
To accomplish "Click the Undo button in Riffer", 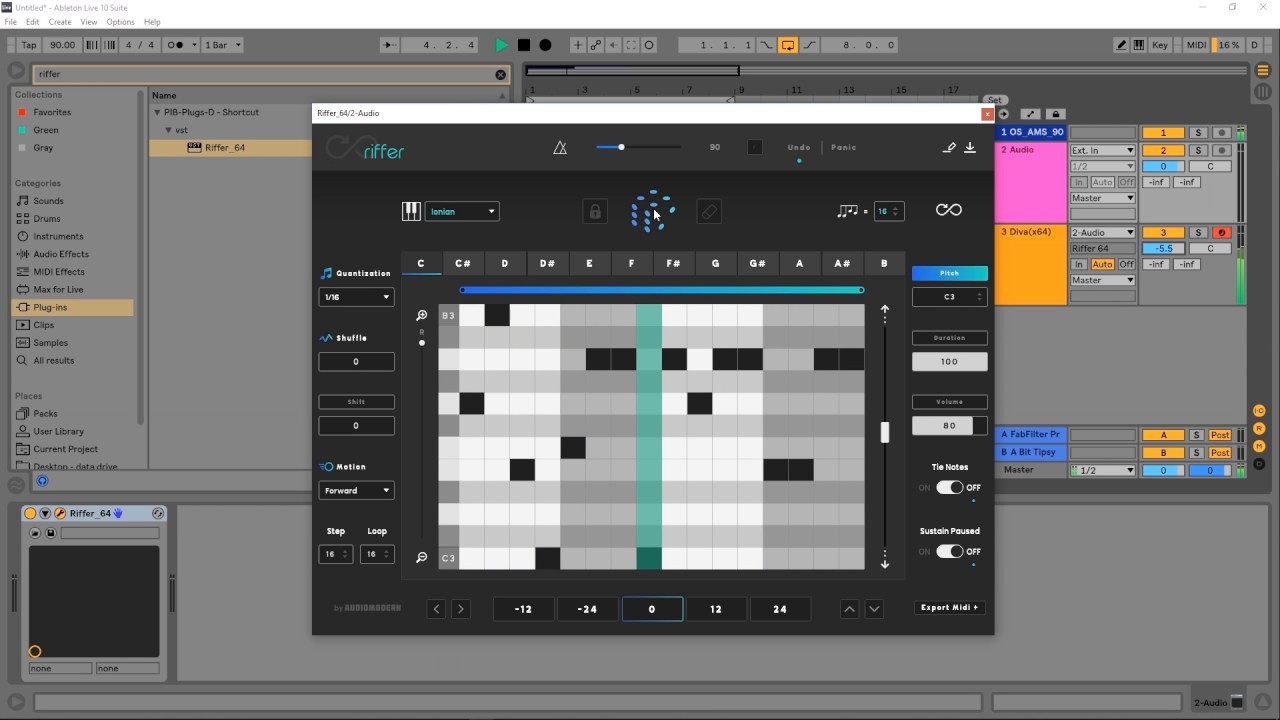I will click(x=799, y=147).
